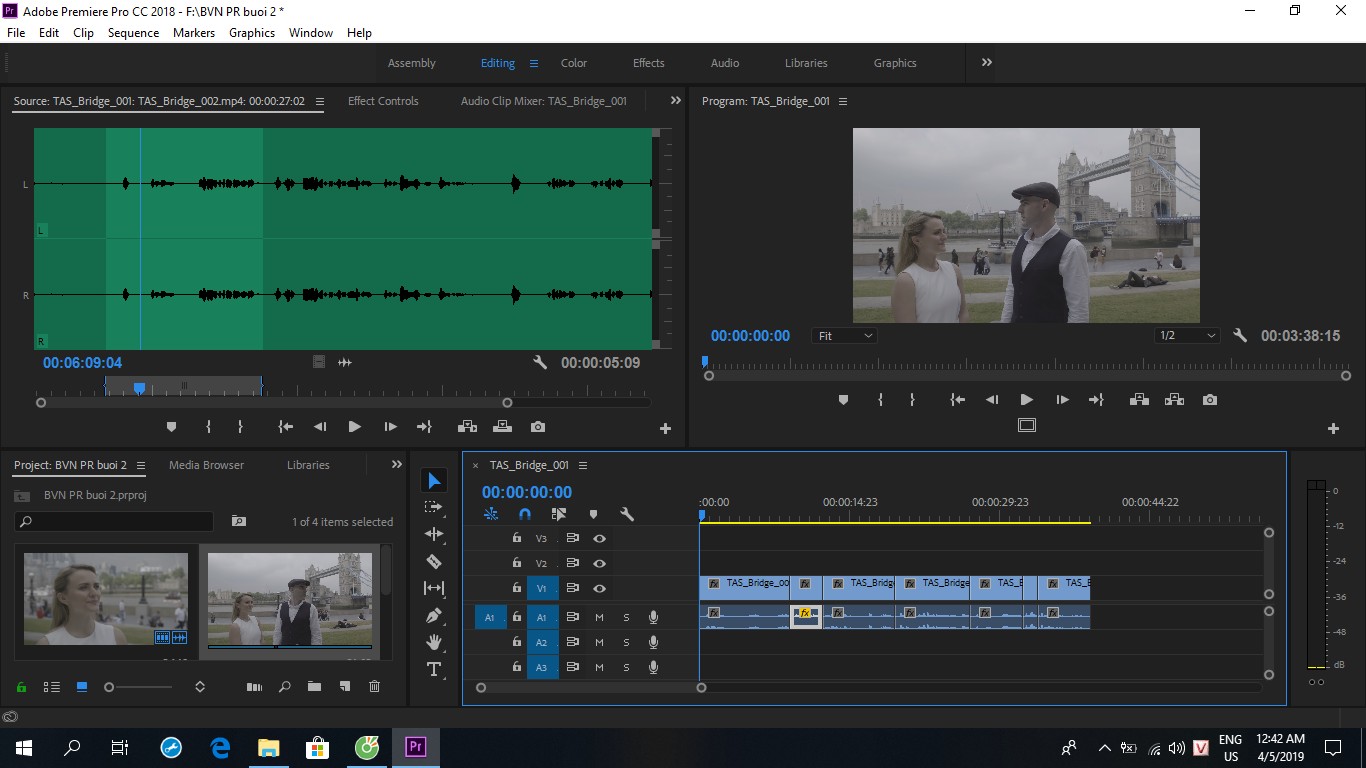Open timeline display settings wrench
1366x768 pixels.
coord(627,514)
